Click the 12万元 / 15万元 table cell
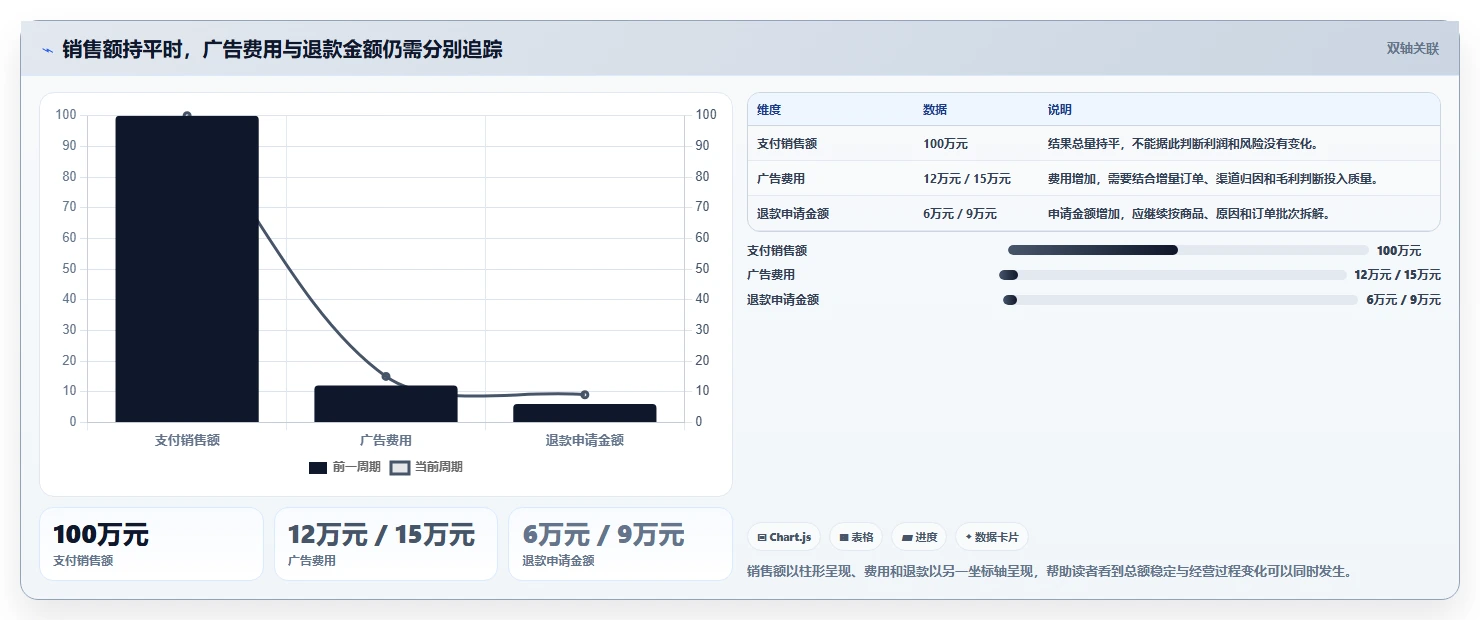The width and height of the screenshot is (1480, 620). 967,179
